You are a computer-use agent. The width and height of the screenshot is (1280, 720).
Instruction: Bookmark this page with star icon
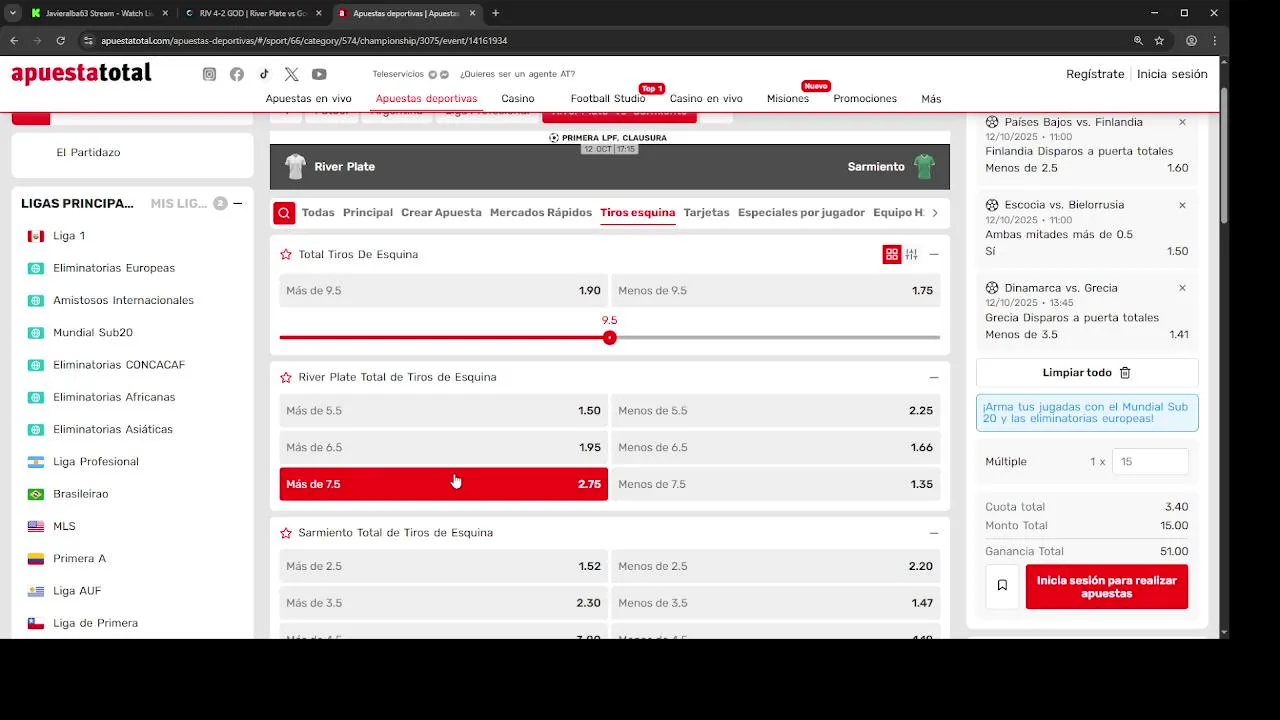1159,41
